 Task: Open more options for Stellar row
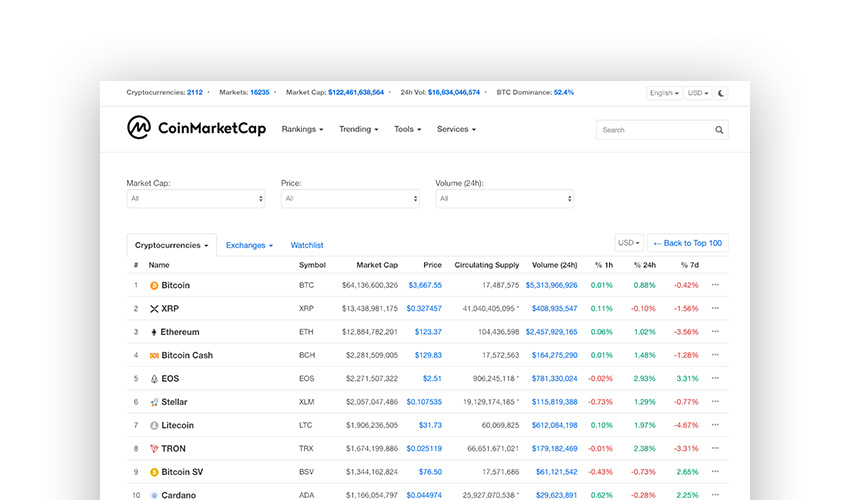(x=715, y=401)
